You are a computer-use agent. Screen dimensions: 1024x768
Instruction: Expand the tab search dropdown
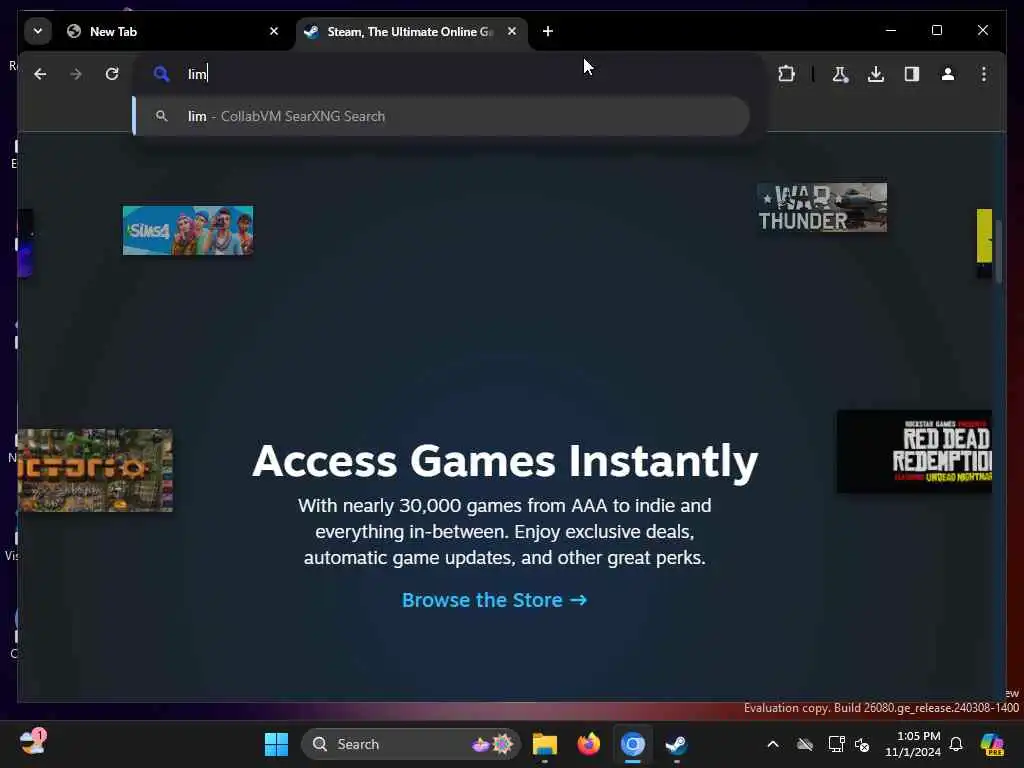pos(38,31)
